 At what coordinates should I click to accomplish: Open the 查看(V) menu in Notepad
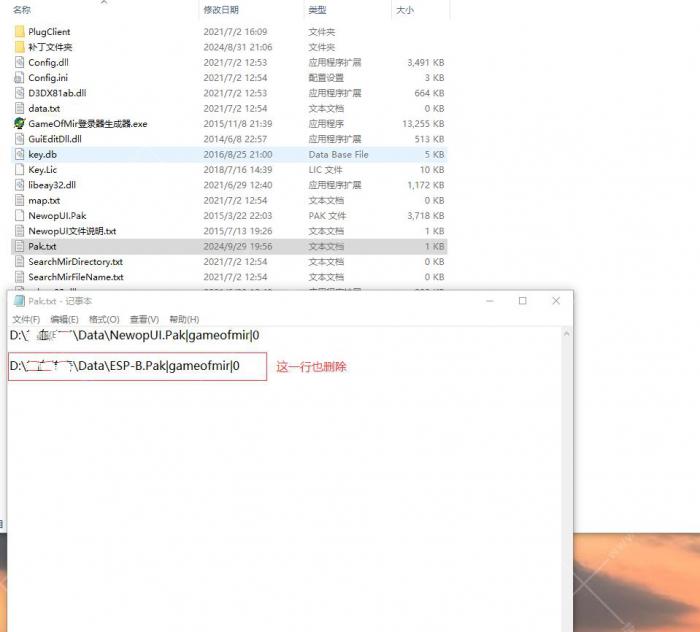[144, 320]
